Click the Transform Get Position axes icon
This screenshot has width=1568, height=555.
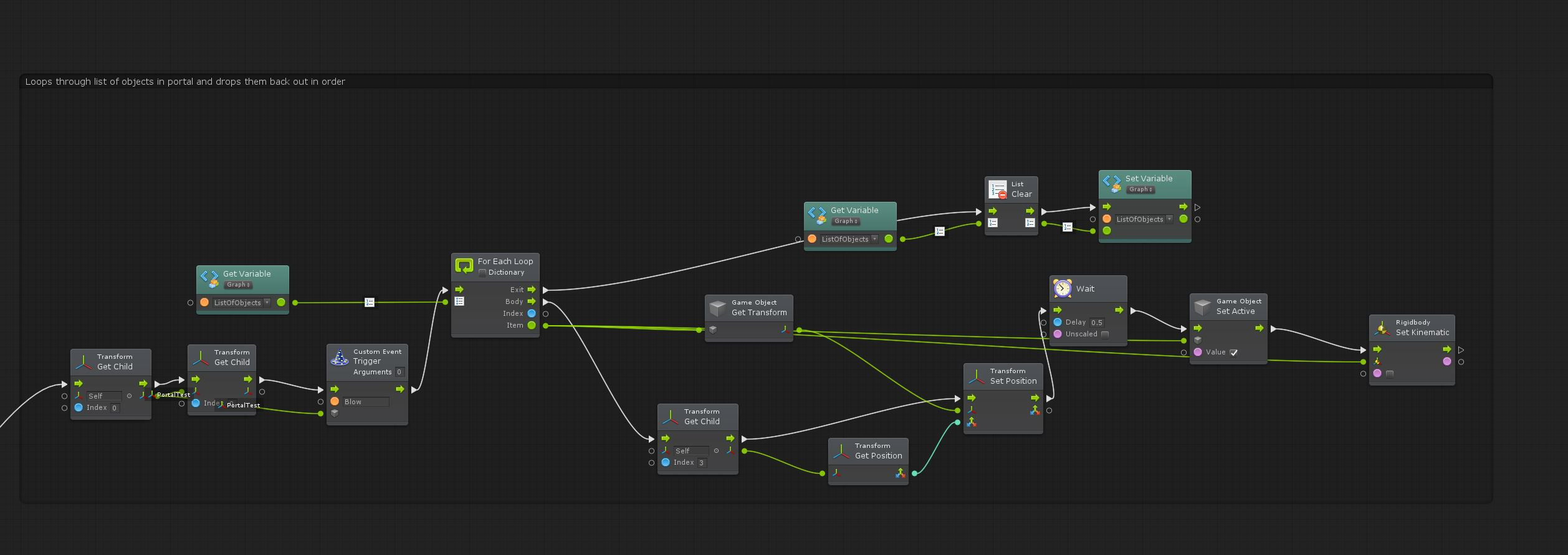coord(841,451)
